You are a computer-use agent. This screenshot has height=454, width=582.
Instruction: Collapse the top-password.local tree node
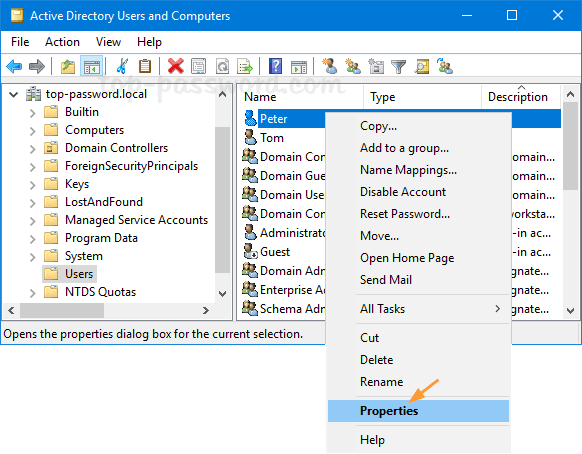[13, 94]
